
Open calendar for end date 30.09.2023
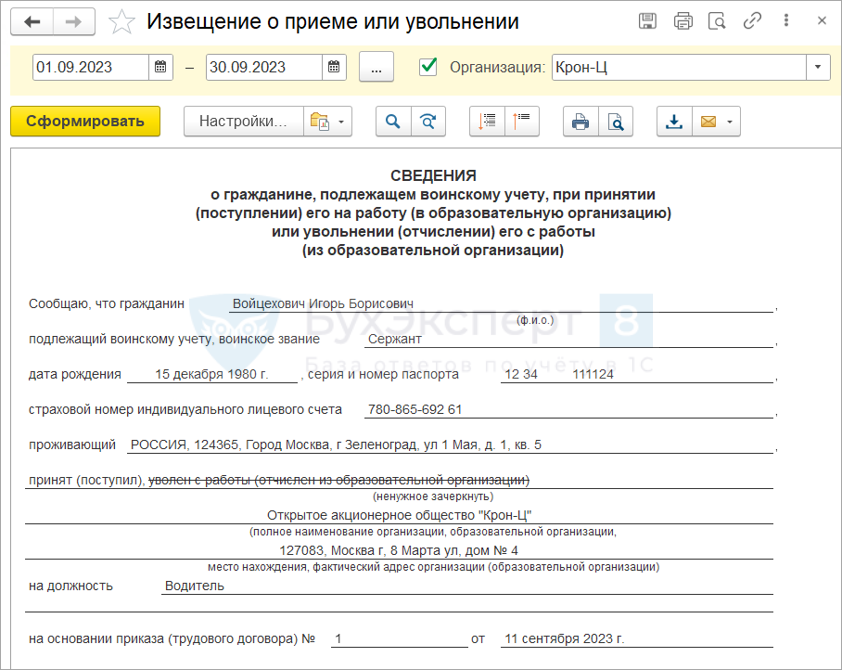click(335, 67)
